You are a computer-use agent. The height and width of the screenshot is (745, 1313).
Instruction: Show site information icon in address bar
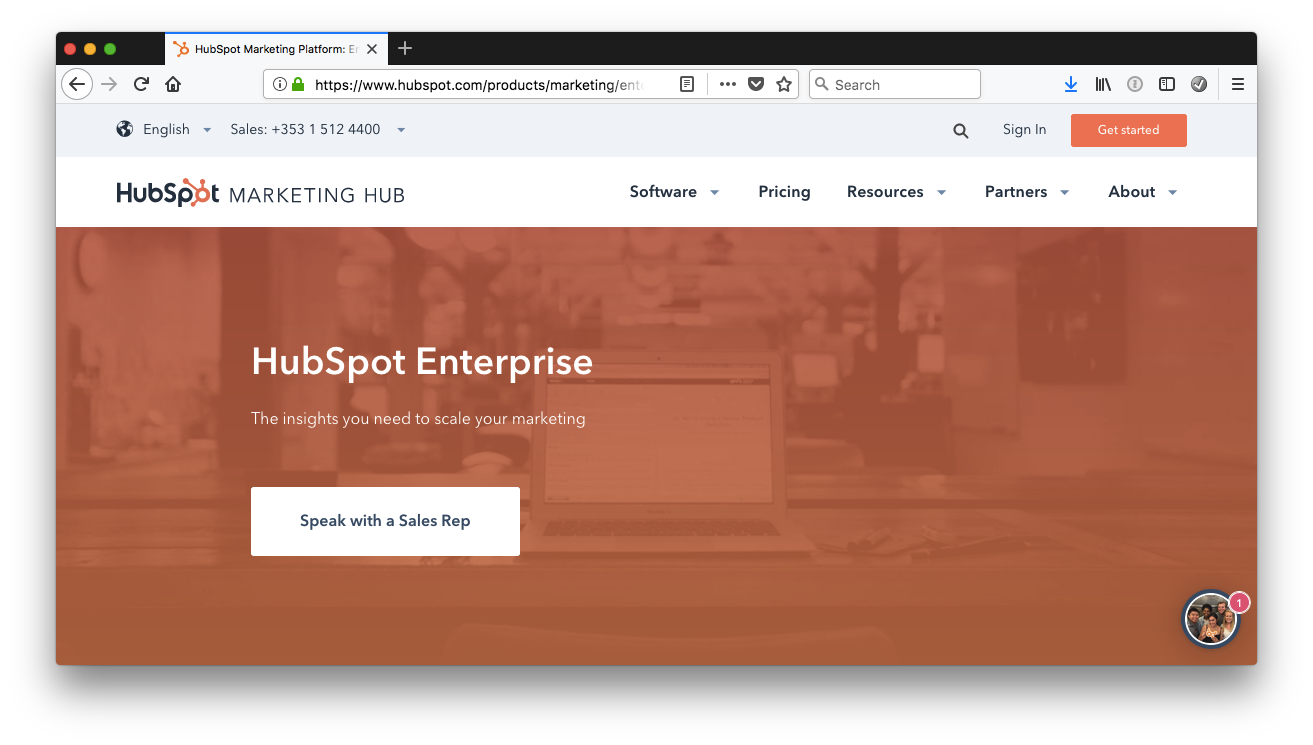click(280, 84)
